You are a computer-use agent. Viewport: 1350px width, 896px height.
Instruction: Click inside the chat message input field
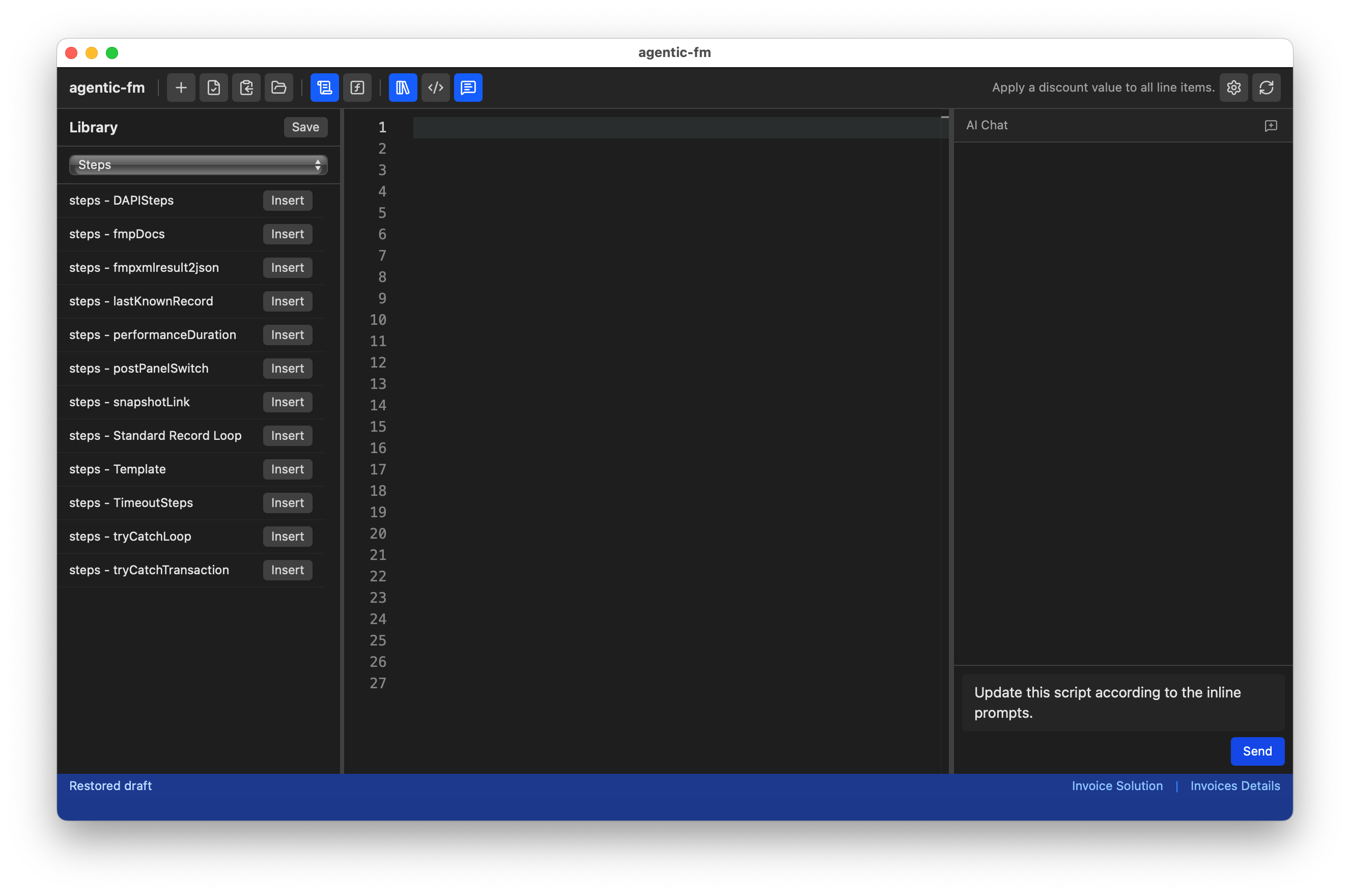click(1121, 702)
